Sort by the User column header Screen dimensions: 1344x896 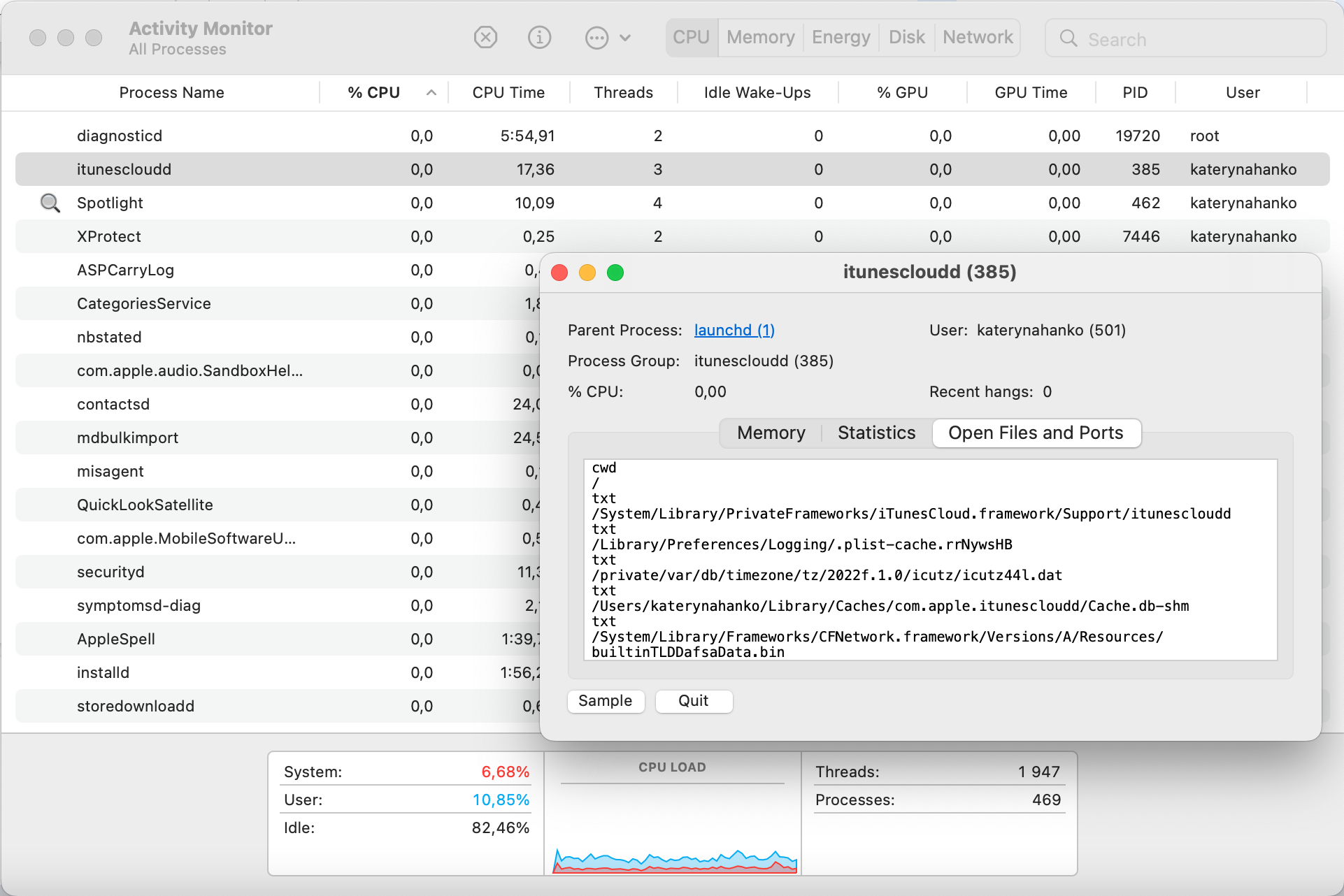coord(1243,92)
